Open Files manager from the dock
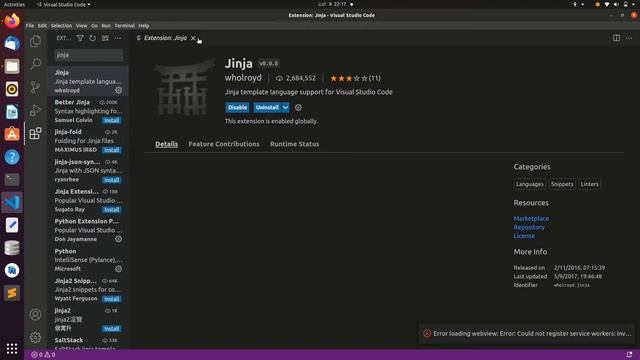Image resolution: width=640 pixels, height=360 pixels. point(12,66)
